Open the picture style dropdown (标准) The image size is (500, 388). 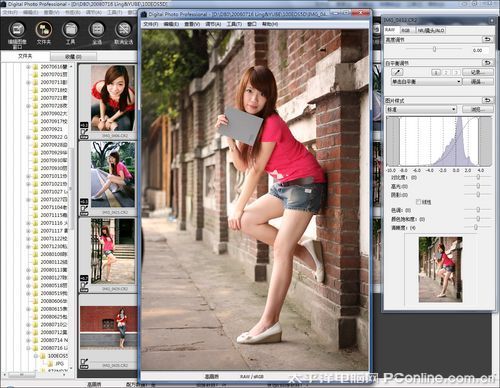pos(421,109)
